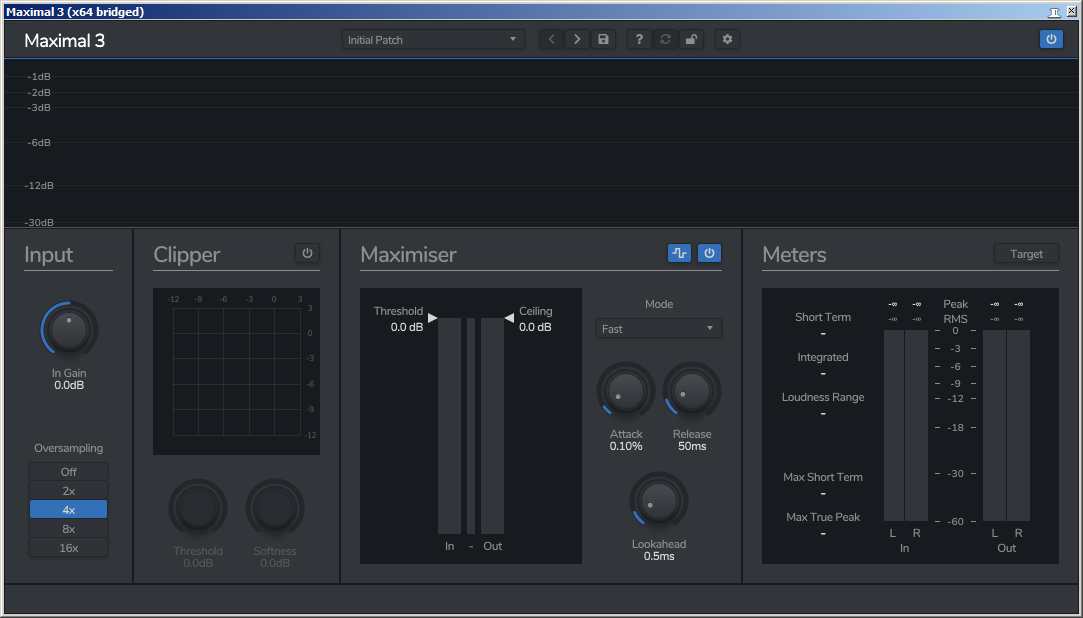Click the pin icon in the title bar
The height and width of the screenshot is (618, 1083).
click(x=1054, y=12)
